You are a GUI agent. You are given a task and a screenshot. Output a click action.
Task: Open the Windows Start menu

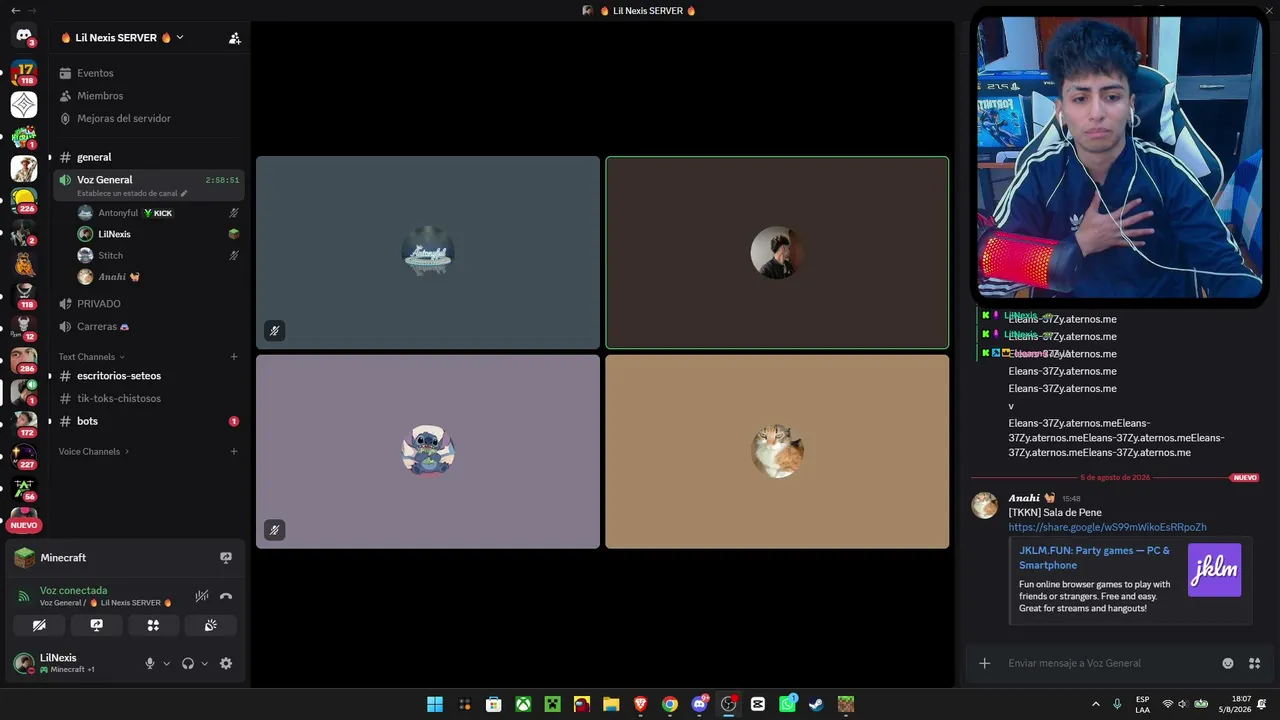click(435, 704)
